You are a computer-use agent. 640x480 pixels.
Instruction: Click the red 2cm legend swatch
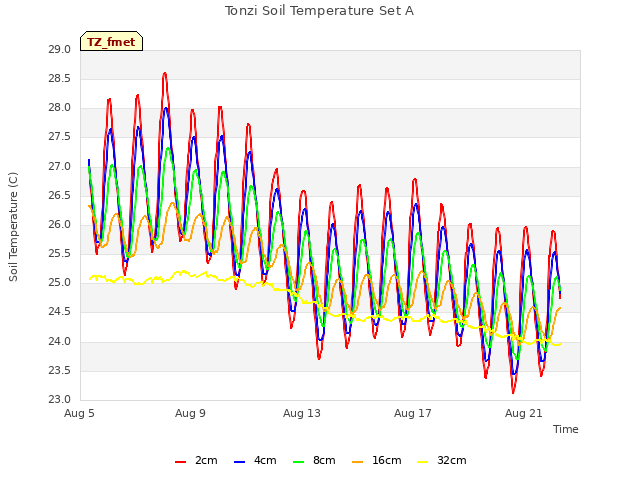tap(180, 462)
